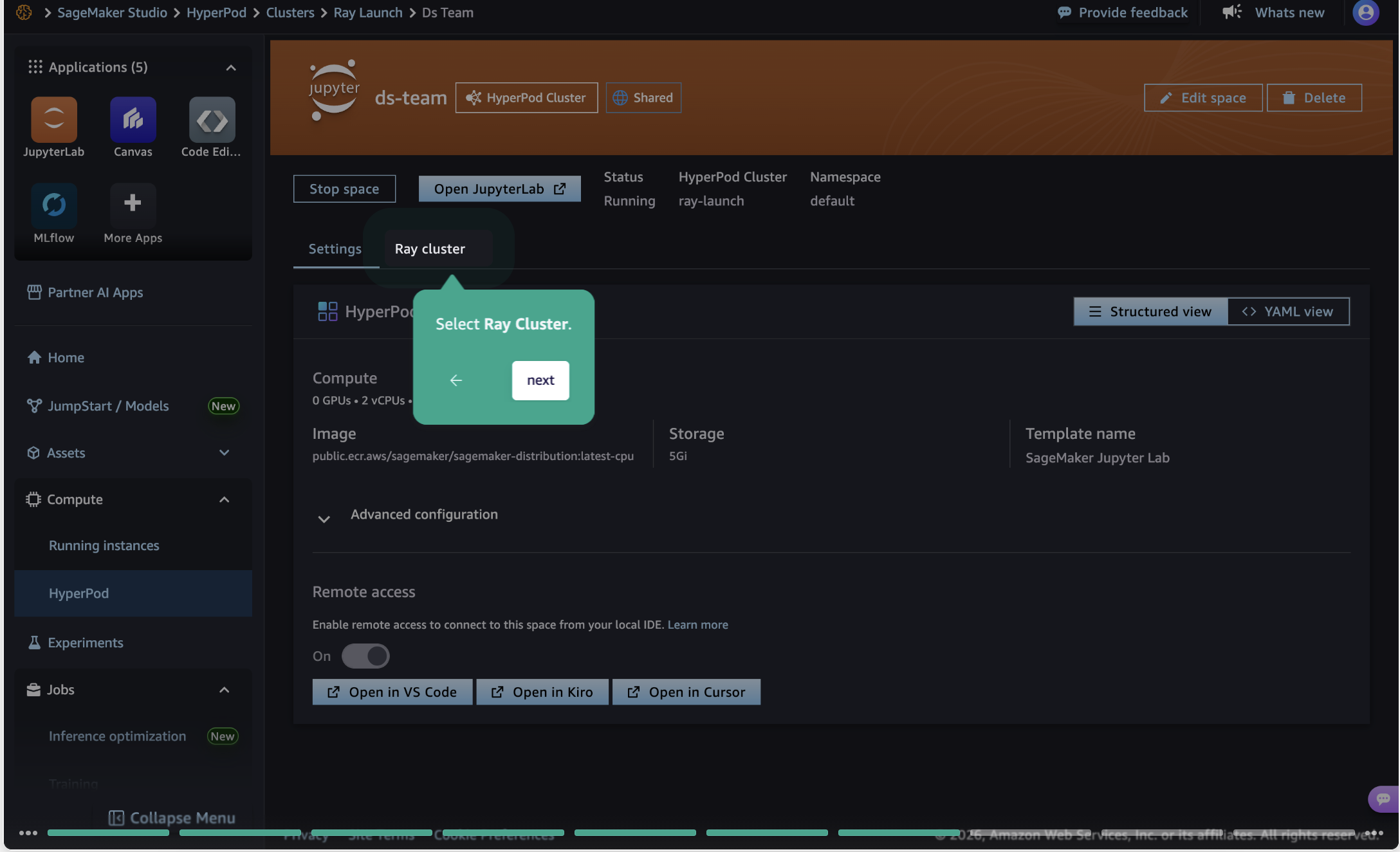Screen dimensions: 1400x852
Task: Expand Advanced configuration
Action: pos(324,519)
